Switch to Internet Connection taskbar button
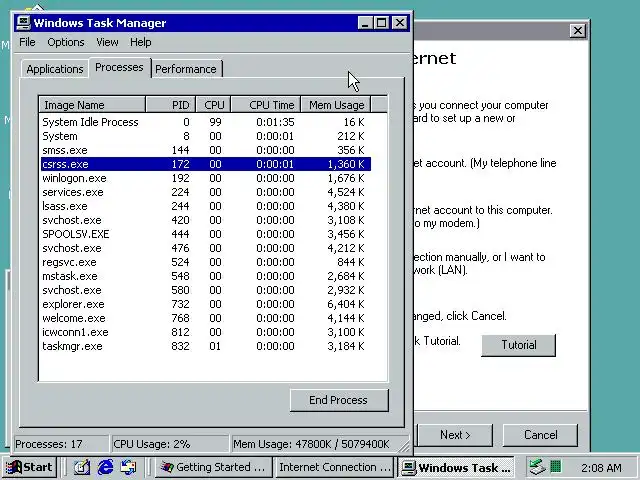The width and height of the screenshot is (640, 480). (335, 467)
